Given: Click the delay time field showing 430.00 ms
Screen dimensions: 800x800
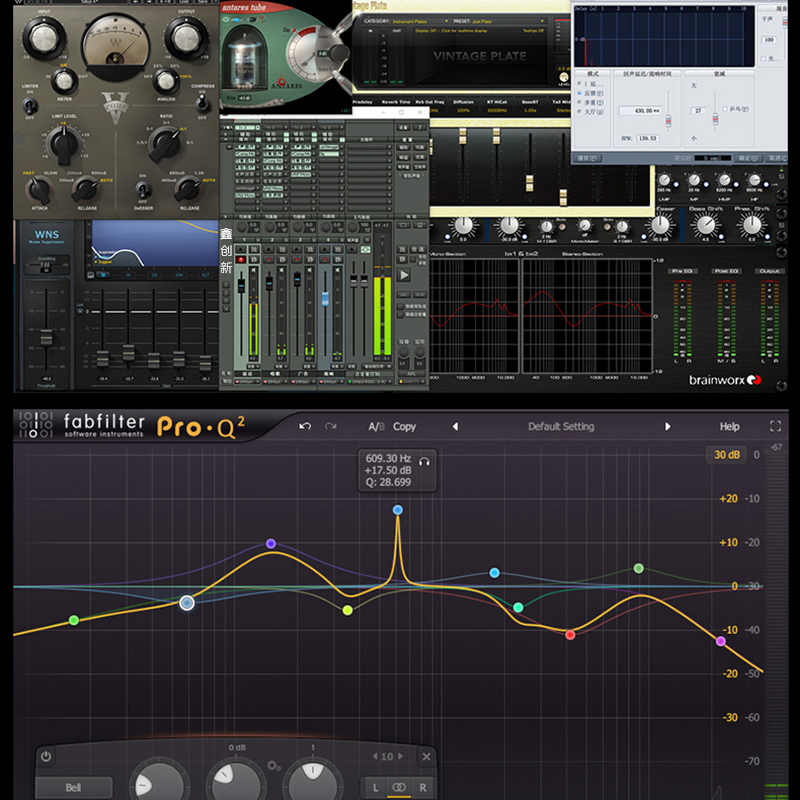Looking at the screenshot, I should (640, 111).
